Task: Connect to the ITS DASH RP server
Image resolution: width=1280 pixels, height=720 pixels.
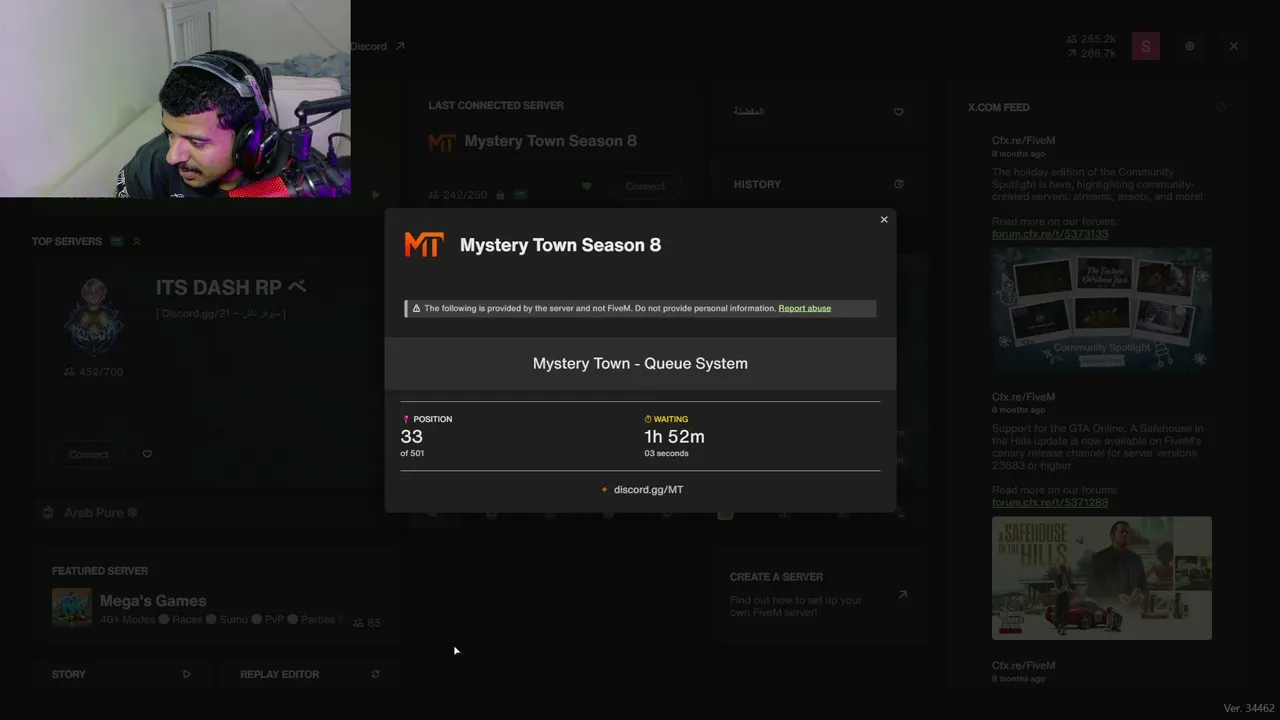Action: pyautogui.click(x=89, y=454)
